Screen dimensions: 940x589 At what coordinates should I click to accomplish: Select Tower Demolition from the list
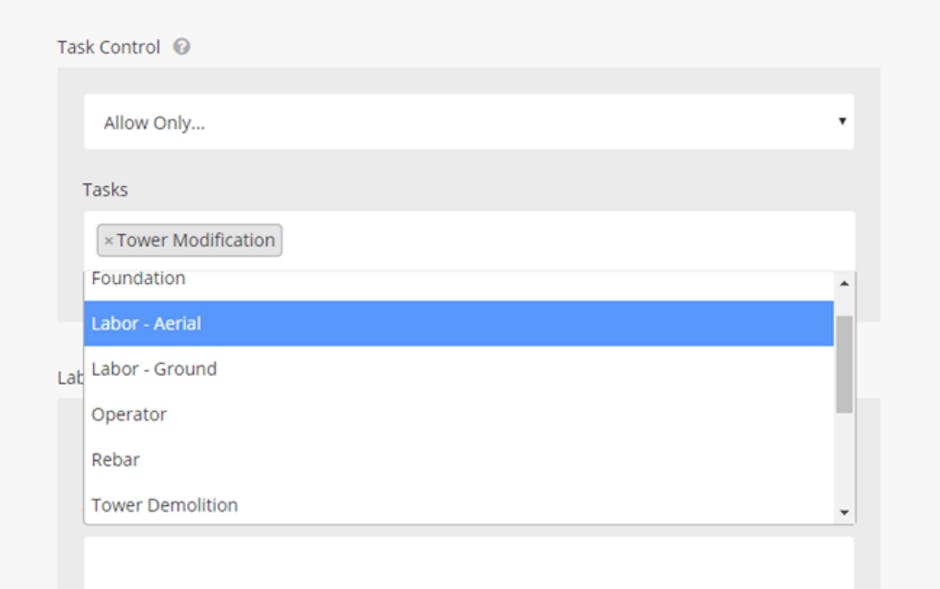click(x=165, y=505)
